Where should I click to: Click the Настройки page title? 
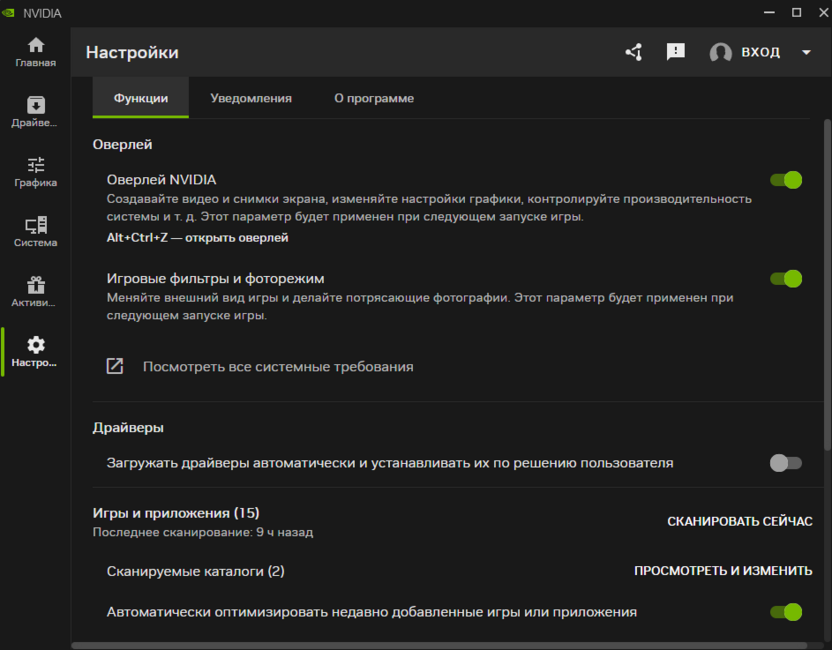pyautogui.click(x=132, y=53)
